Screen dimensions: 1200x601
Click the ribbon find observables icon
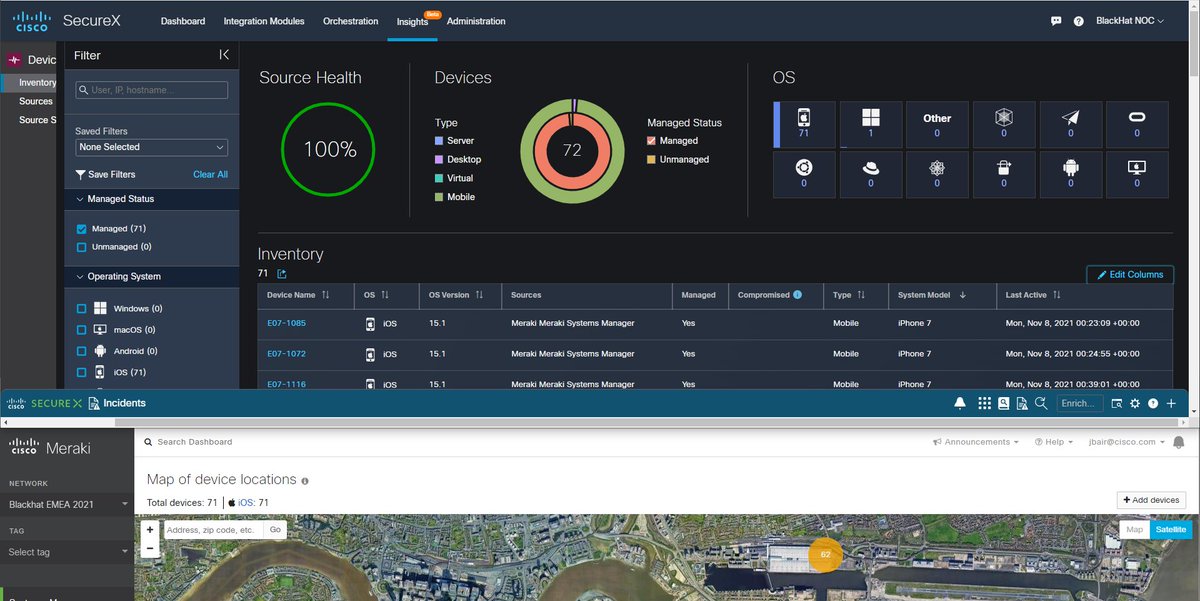point(1116,403)
